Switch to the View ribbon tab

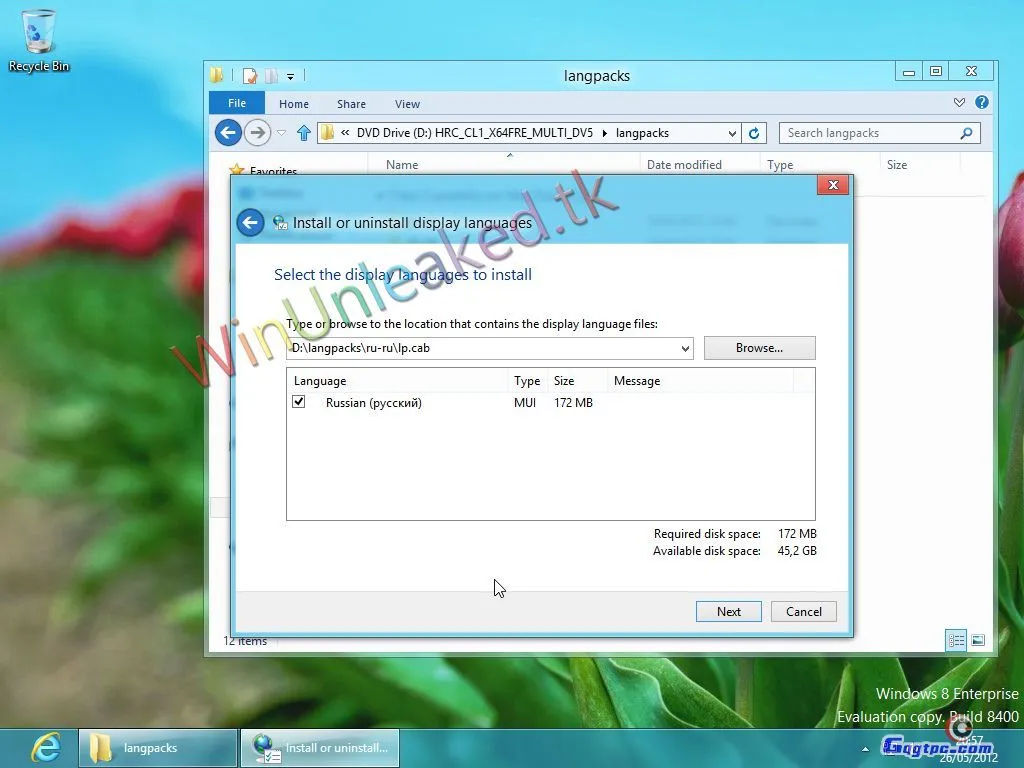tap(407, 104)
